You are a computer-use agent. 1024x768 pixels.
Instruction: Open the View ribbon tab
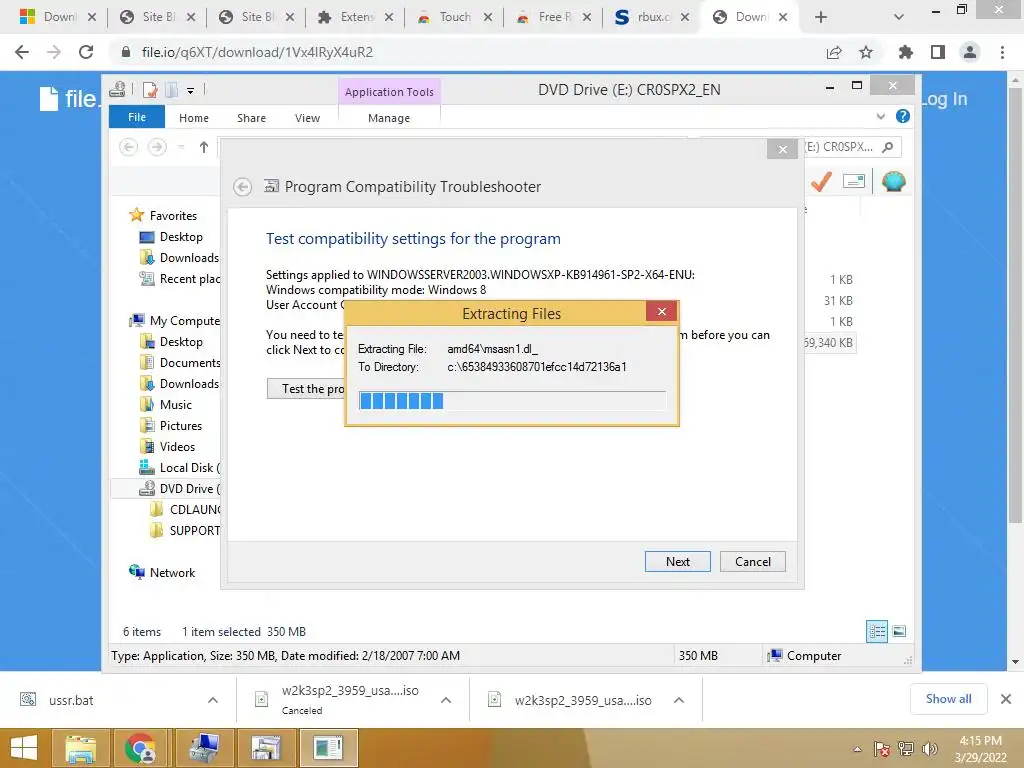307,118
